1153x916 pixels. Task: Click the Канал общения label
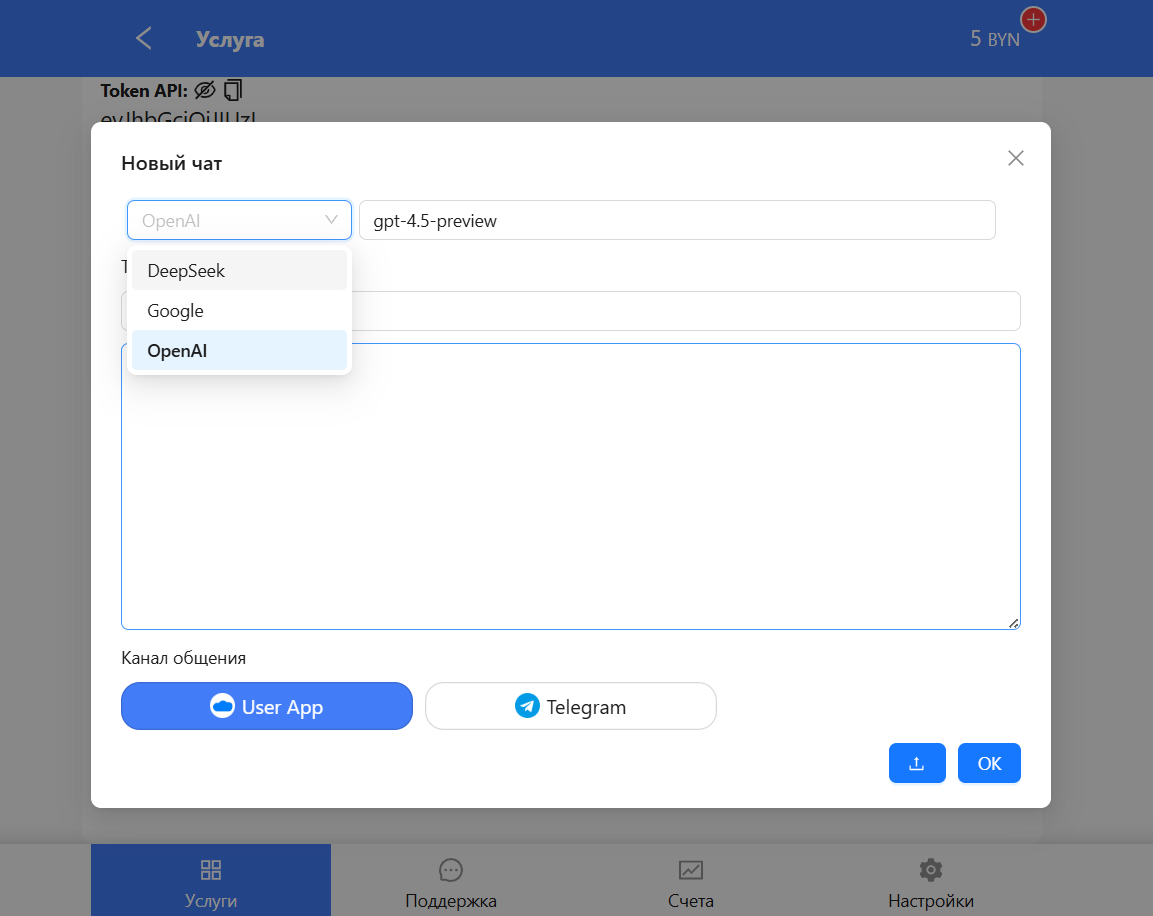[183, 658]
